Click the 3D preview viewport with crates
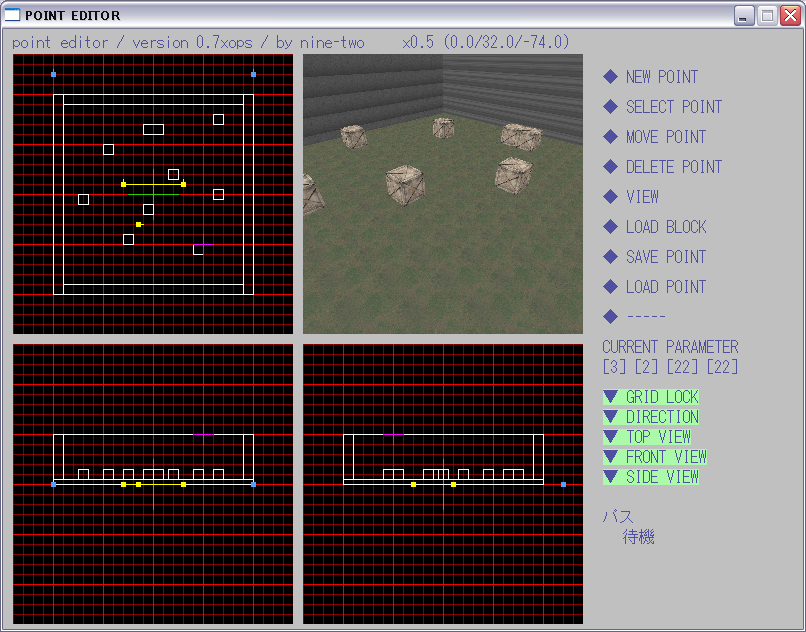 [x=442, y=193]
